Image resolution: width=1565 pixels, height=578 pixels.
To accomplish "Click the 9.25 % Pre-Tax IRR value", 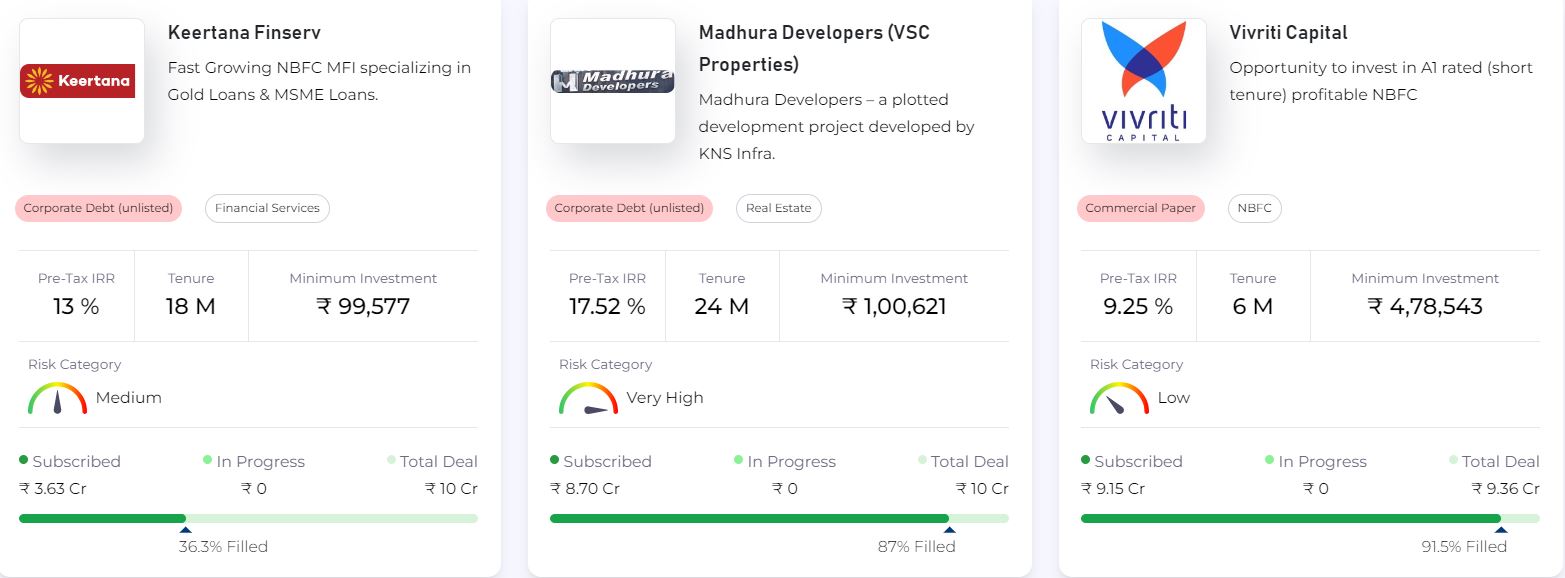I will [x=1138, y=306].
